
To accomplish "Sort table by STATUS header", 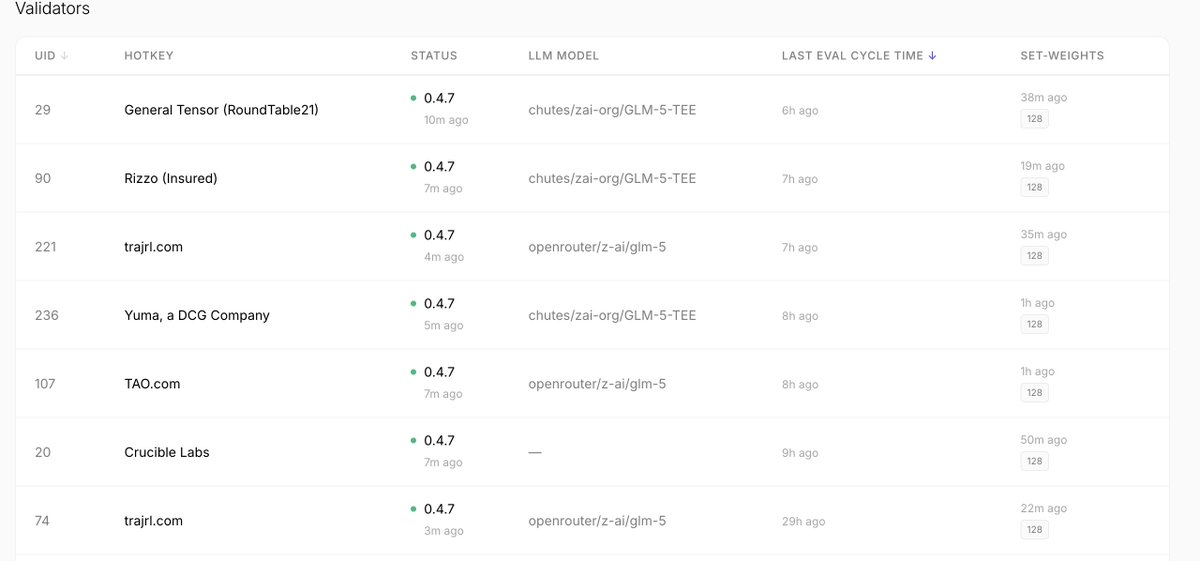I will pyautogui.click(x=434, y=56).
